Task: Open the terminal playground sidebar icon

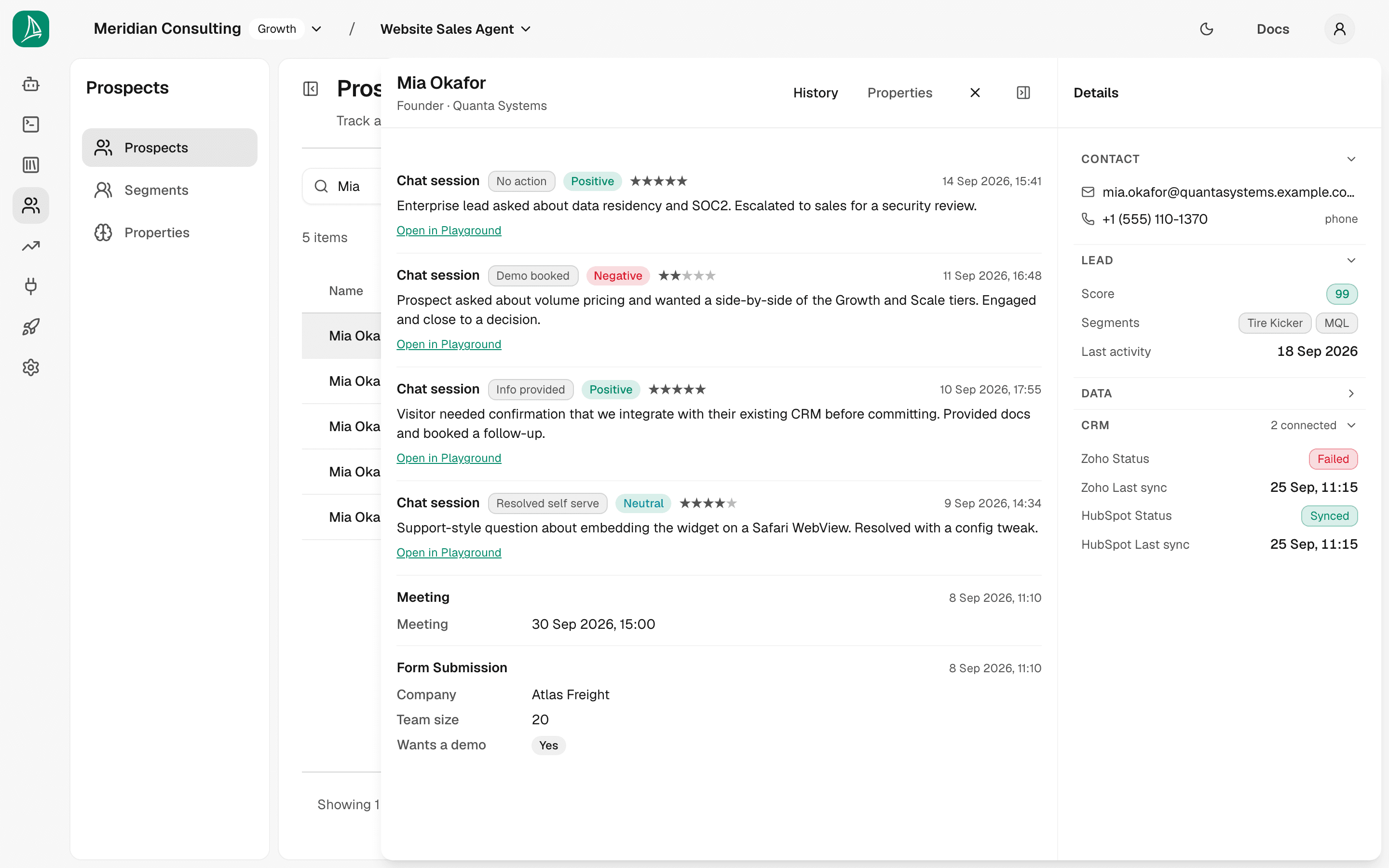Action: pos(31,124)
